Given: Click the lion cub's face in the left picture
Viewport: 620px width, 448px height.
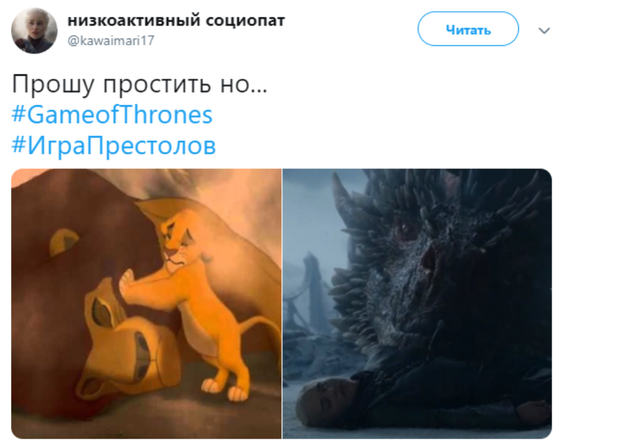Looking at the screenshot, I should coord(175,241).
